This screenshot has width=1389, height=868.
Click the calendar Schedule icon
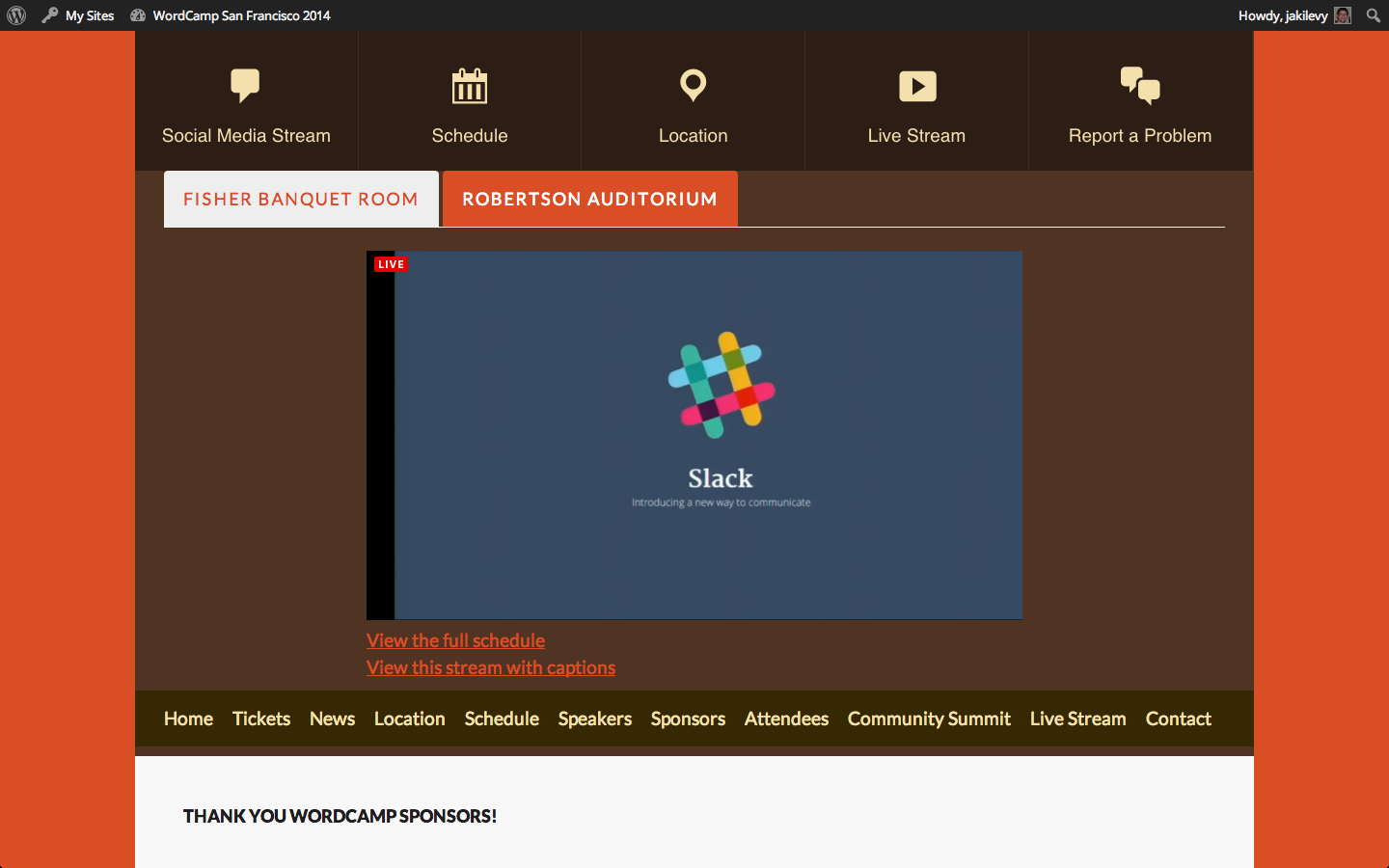coord(470,86)
